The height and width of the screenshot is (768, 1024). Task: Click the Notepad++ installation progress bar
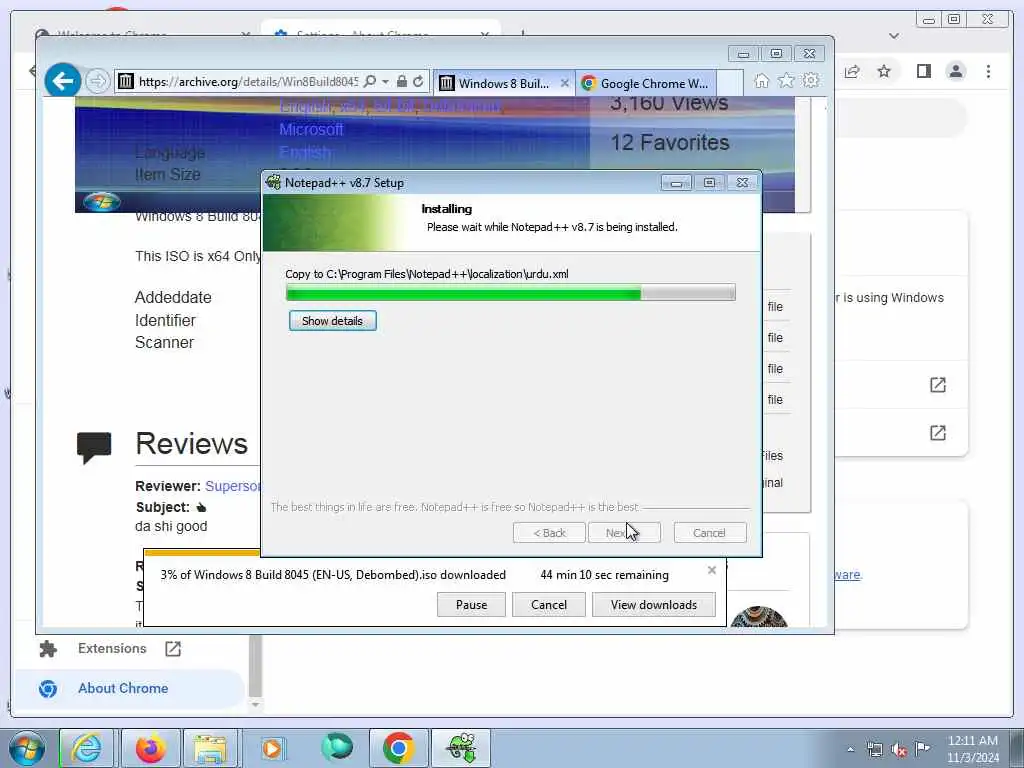pyautogui.click(x=511, y=293)
